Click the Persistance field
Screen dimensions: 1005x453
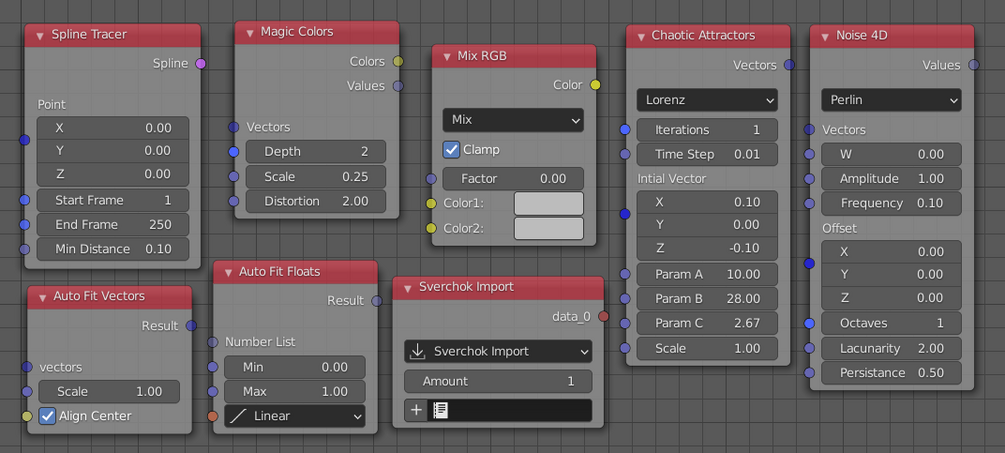pos(891,373)
